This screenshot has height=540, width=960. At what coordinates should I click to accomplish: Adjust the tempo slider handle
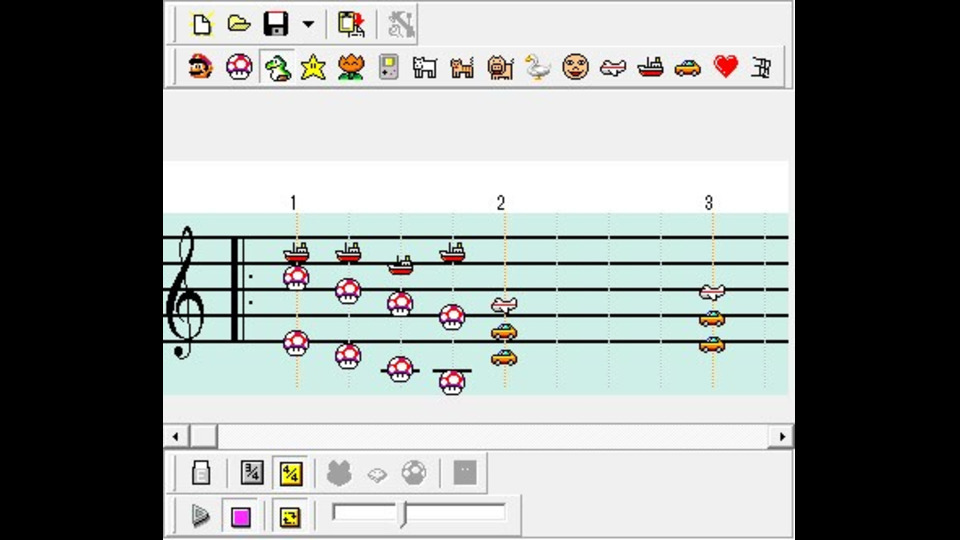tap(404, 514)
